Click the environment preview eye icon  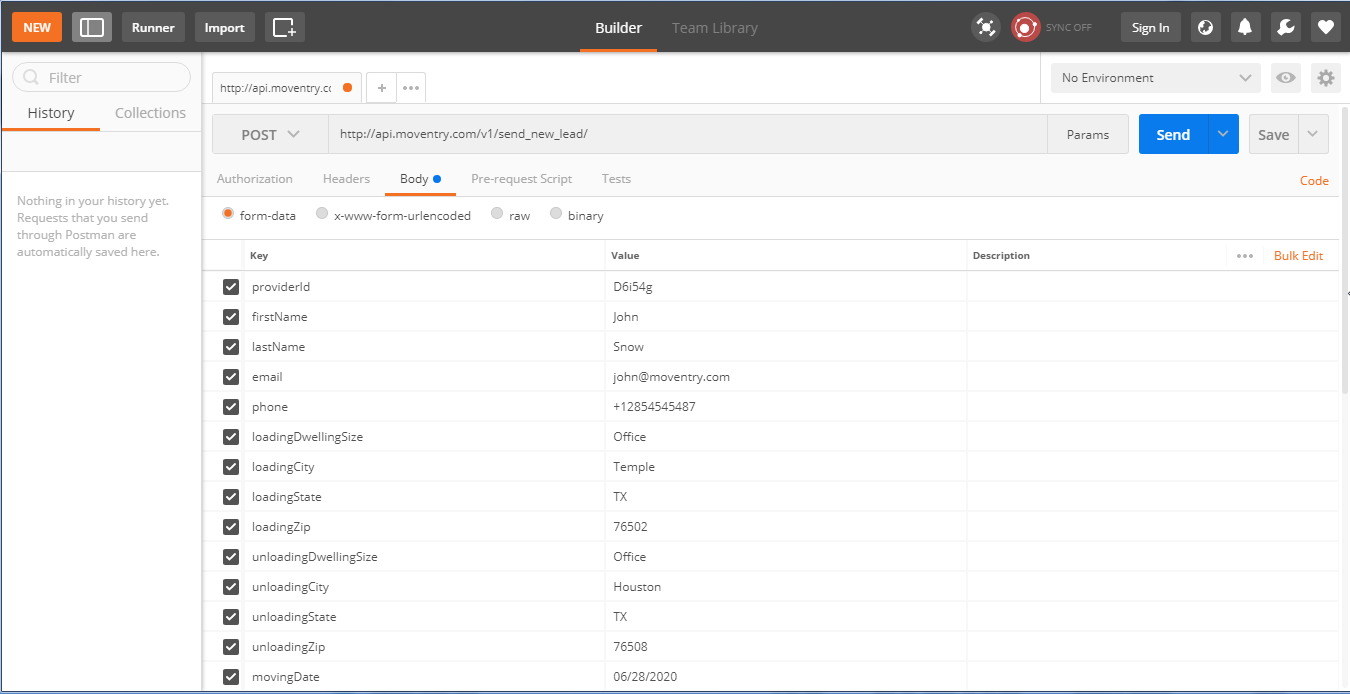click(1285, 77)
